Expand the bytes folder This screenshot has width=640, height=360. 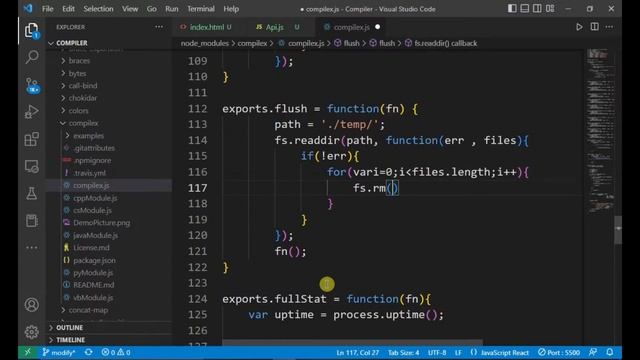(x=77, y=73)
